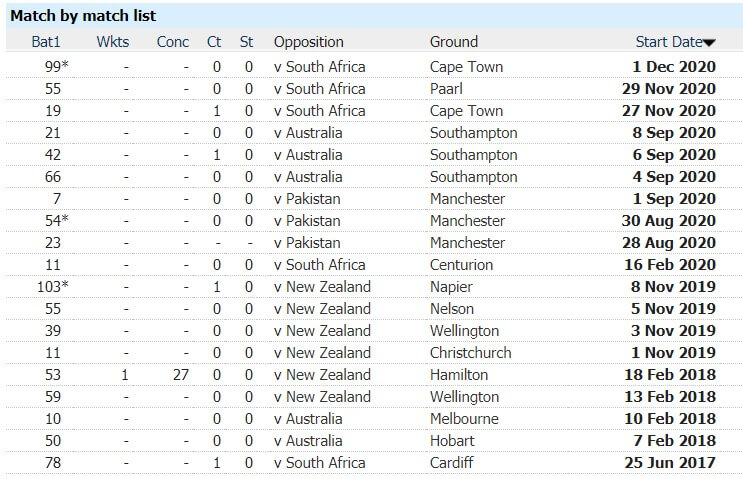Click the Match by match list heading
Image resolution: width=743 pixels, height=479 pixels.
pyautogui.click(x=83, y=16)
